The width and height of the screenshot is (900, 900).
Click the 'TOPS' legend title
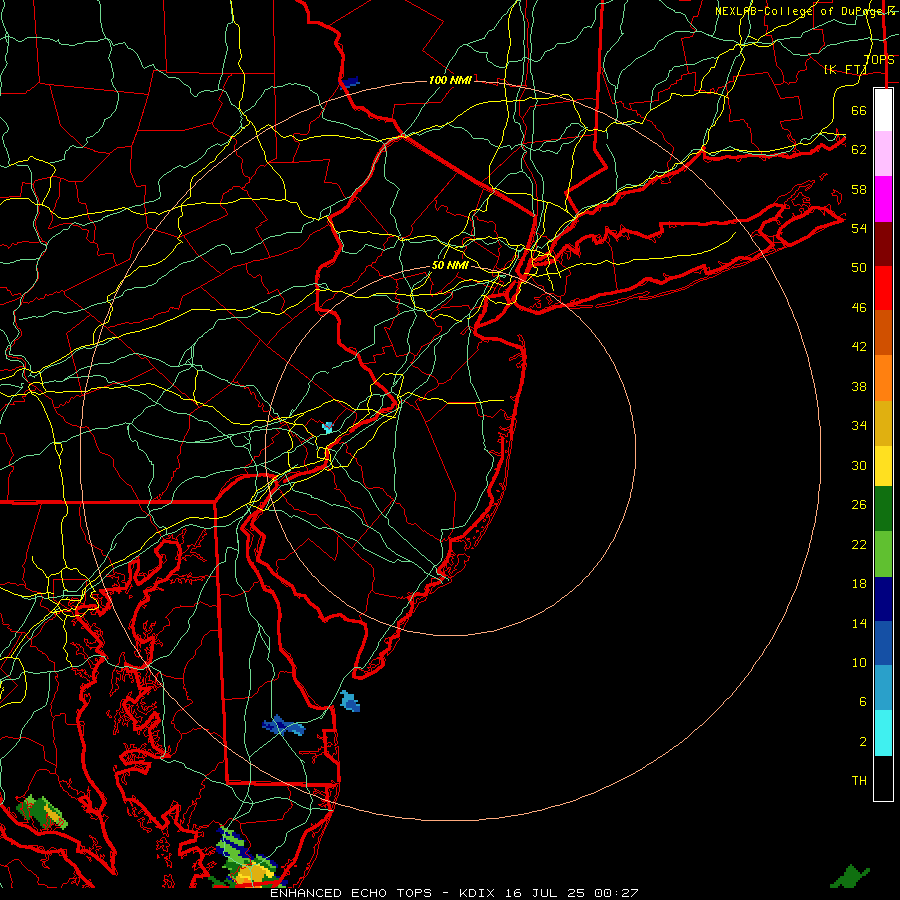coord(879,60)
